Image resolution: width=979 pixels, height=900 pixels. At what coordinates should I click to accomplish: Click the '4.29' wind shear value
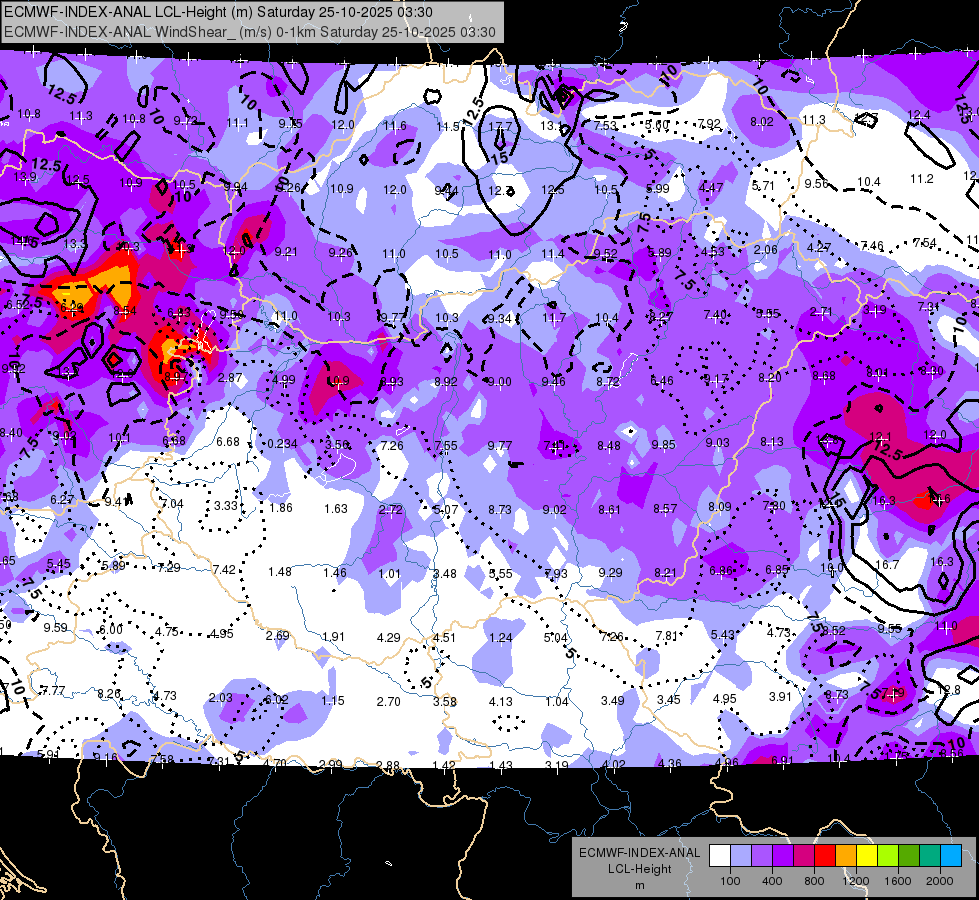tap(389, 638)
